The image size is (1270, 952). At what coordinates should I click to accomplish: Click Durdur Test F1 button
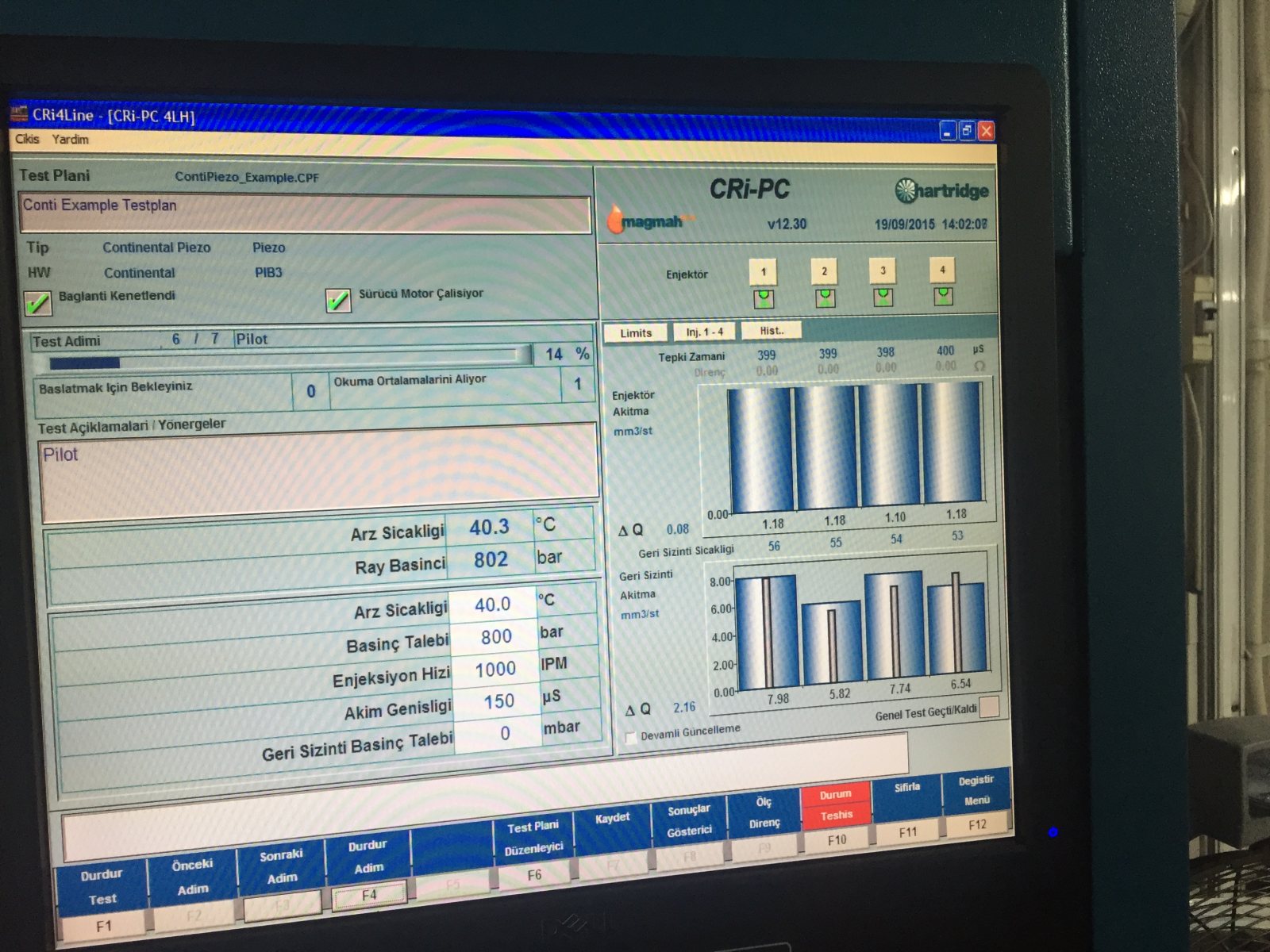[102, 900]
